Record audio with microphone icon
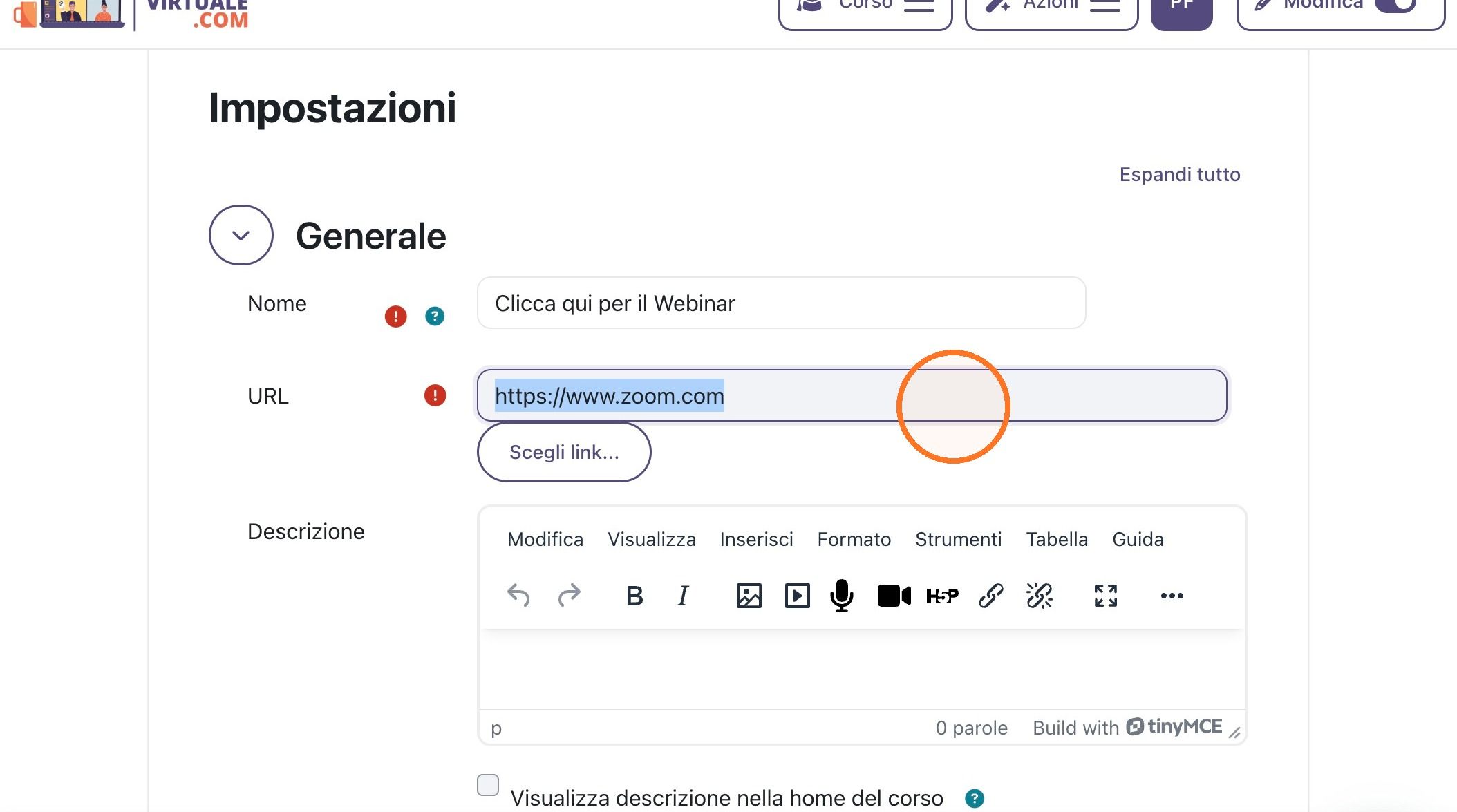Image resolution: width=1457 pixels, height=812 pixels. point(841,596)
